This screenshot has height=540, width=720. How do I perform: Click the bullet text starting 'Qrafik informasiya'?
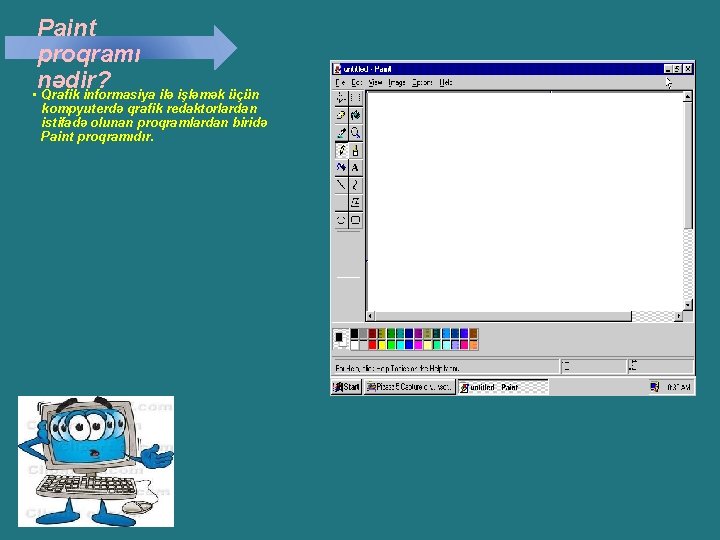click(x=154, y=115)
